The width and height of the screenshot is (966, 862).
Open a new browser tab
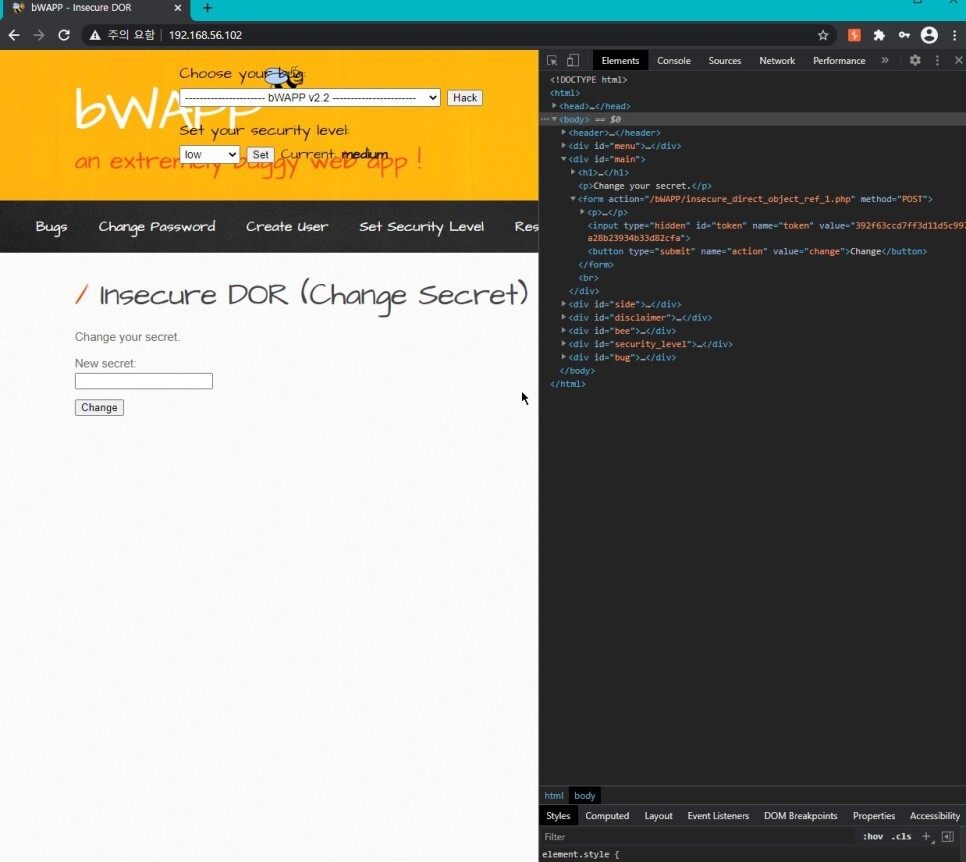click(208, 8)
